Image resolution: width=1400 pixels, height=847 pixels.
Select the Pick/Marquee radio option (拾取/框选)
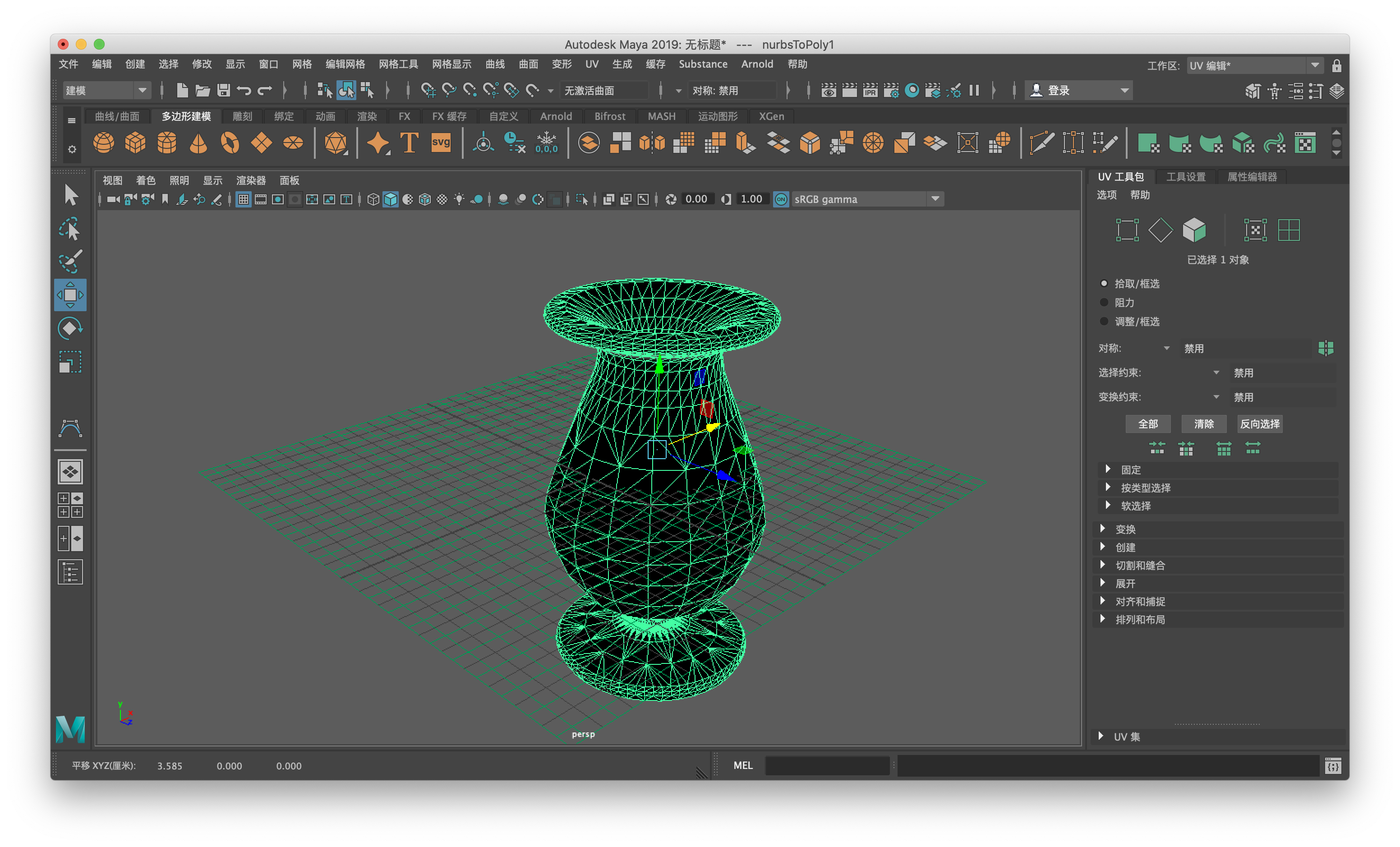coord(1104,284)
